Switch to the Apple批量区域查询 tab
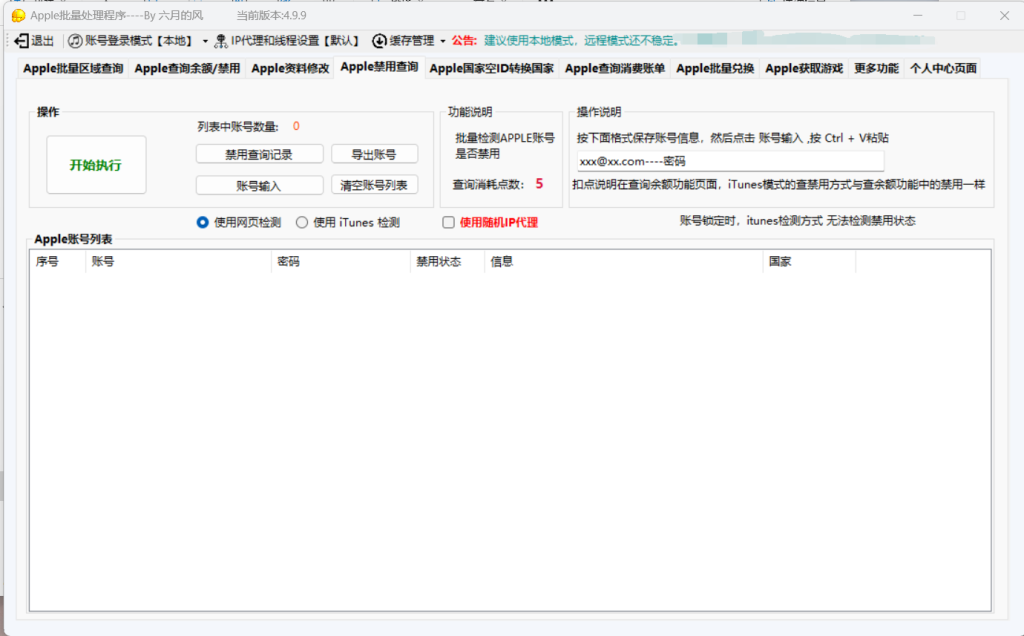The height and width of the screenshot is (636, 1024). click(73, 68)
